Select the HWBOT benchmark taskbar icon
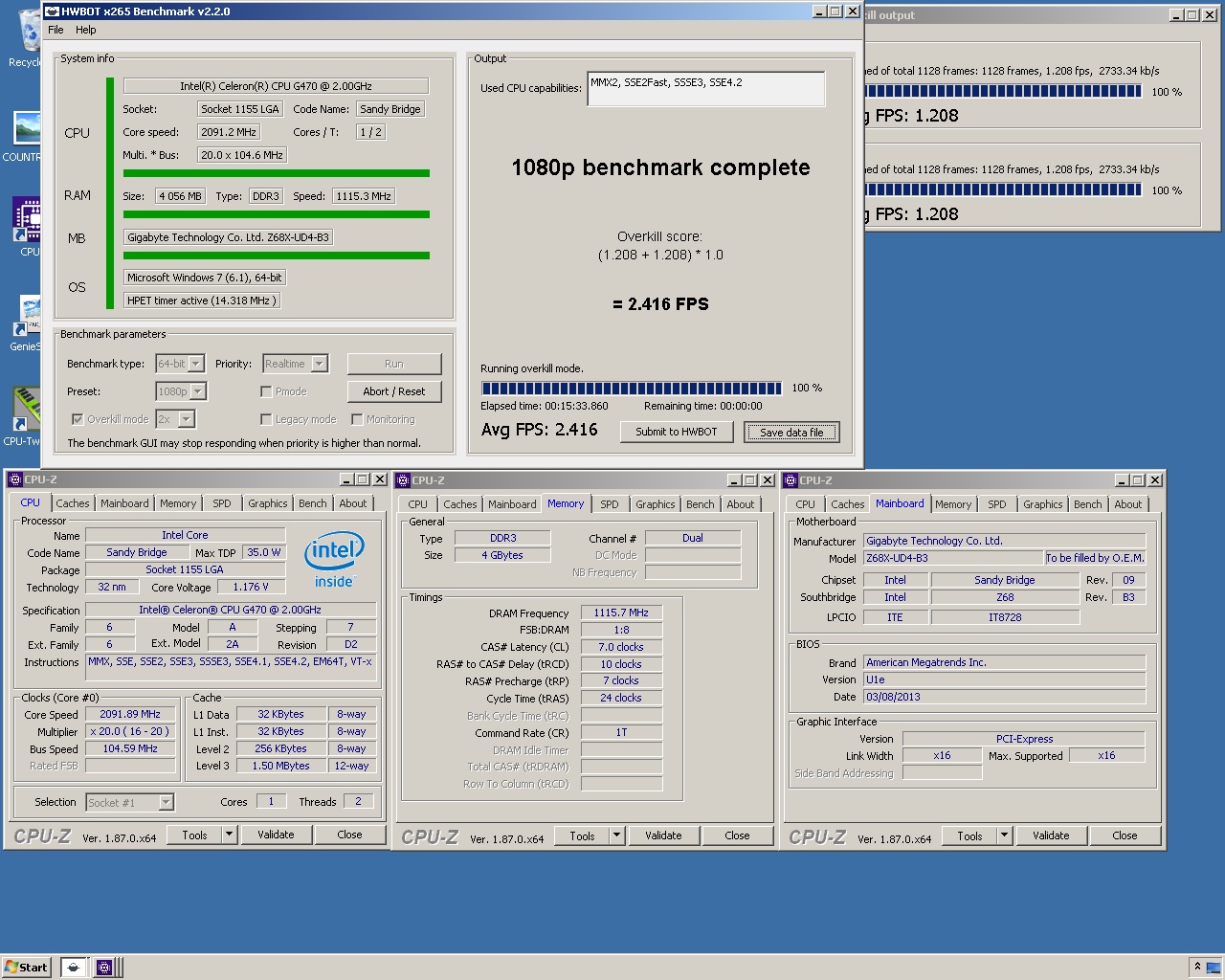 click(x=74, y=968)
